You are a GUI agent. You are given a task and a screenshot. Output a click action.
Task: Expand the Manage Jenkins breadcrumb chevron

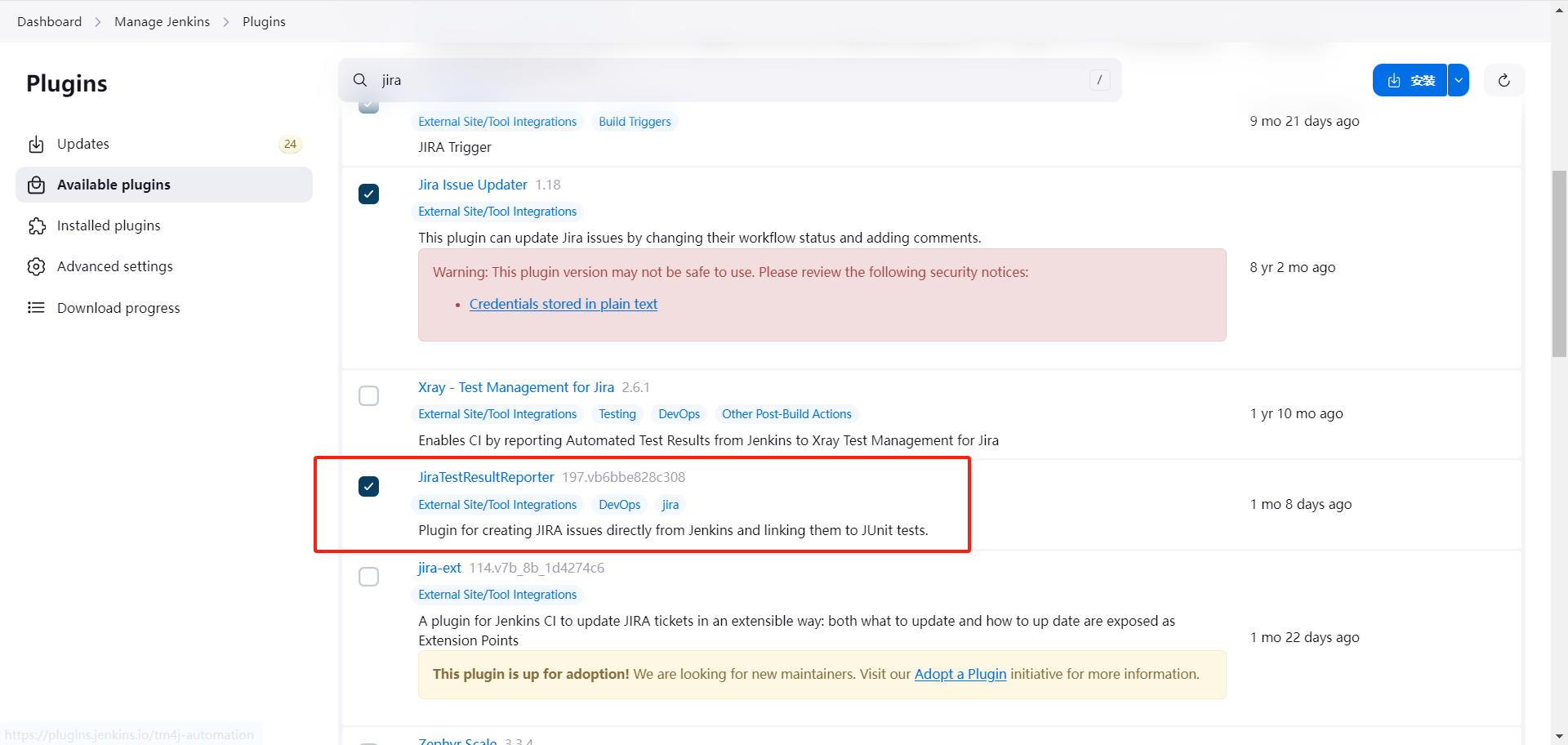pos(226,22)
